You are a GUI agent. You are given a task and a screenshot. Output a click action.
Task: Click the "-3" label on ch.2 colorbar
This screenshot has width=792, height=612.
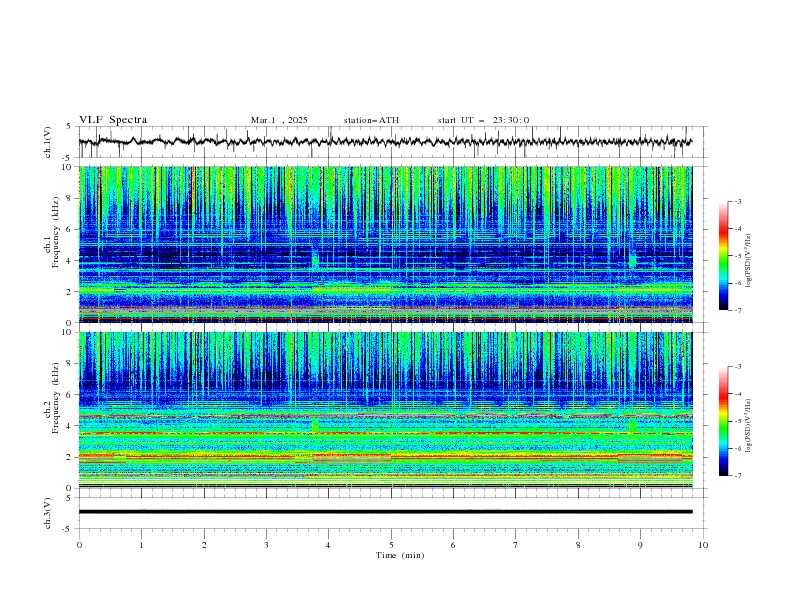click(x=737, y=367)
